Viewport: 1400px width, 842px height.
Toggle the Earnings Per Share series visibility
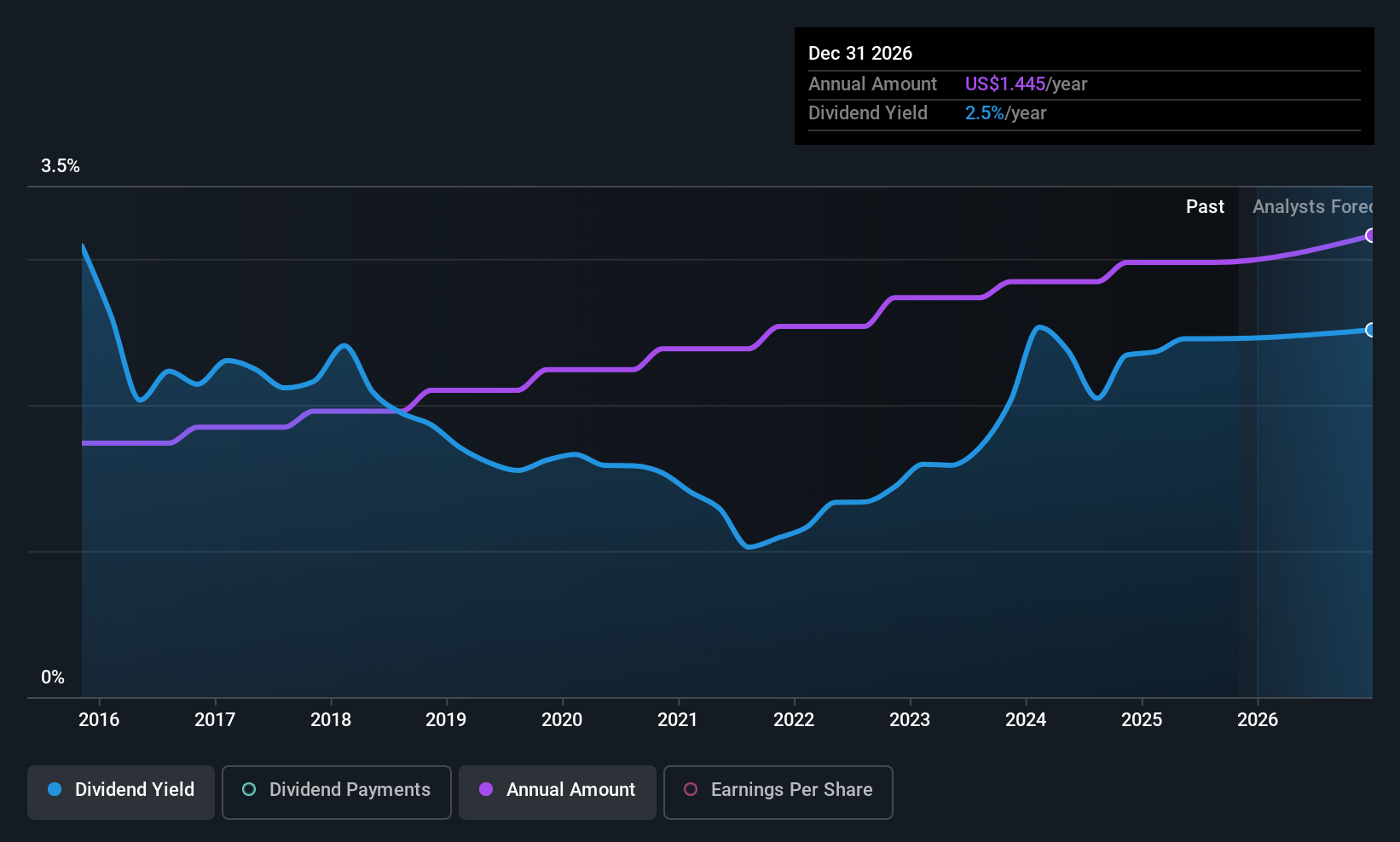pyautogui.click(x=778, y=793)
